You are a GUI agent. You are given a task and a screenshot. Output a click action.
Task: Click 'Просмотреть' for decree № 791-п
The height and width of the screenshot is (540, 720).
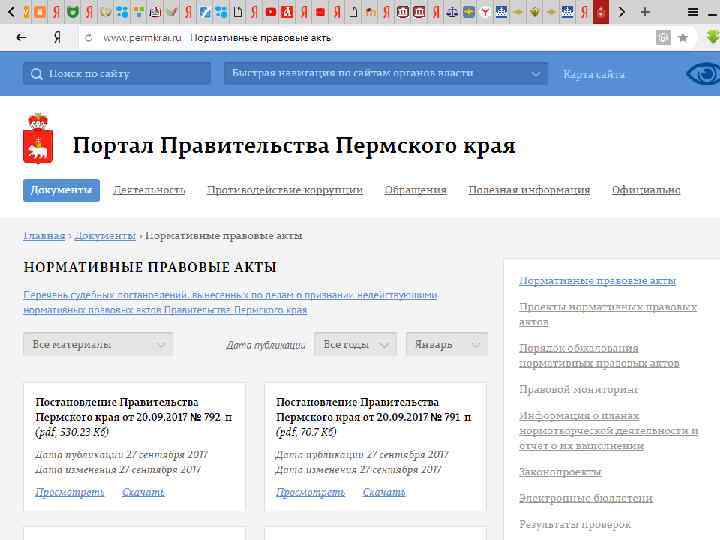coord(310,492)
